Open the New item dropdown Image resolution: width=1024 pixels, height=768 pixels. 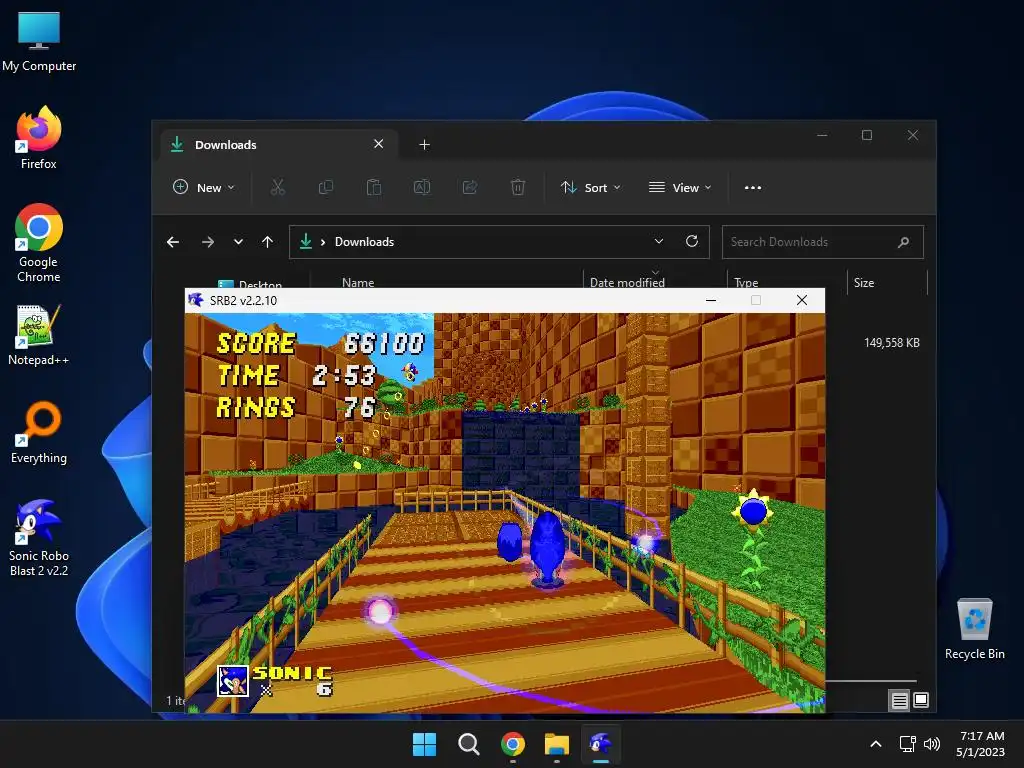[203, 187]
